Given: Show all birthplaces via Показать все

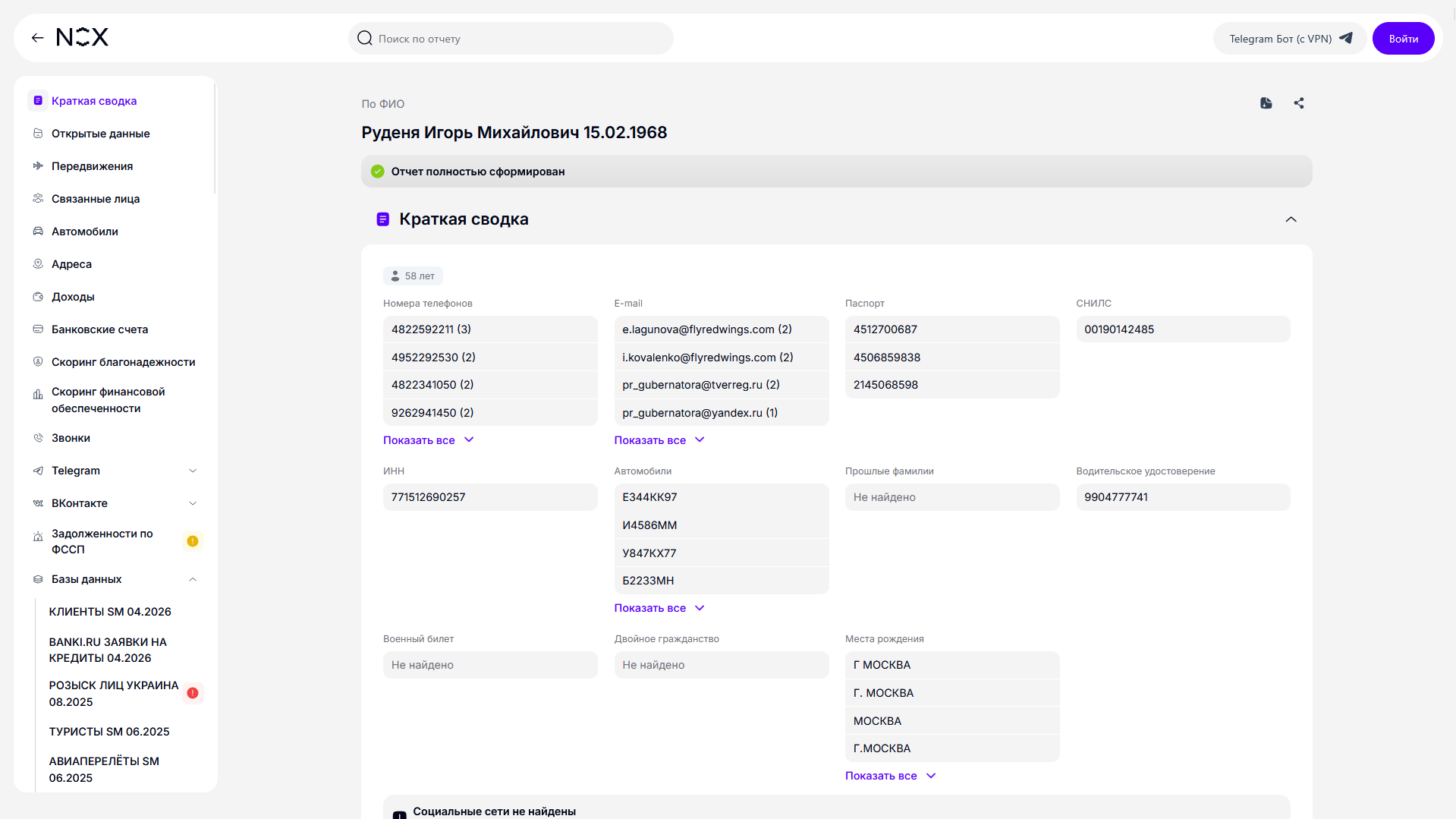Looking at the screenshot, I should tap(891, 776).
